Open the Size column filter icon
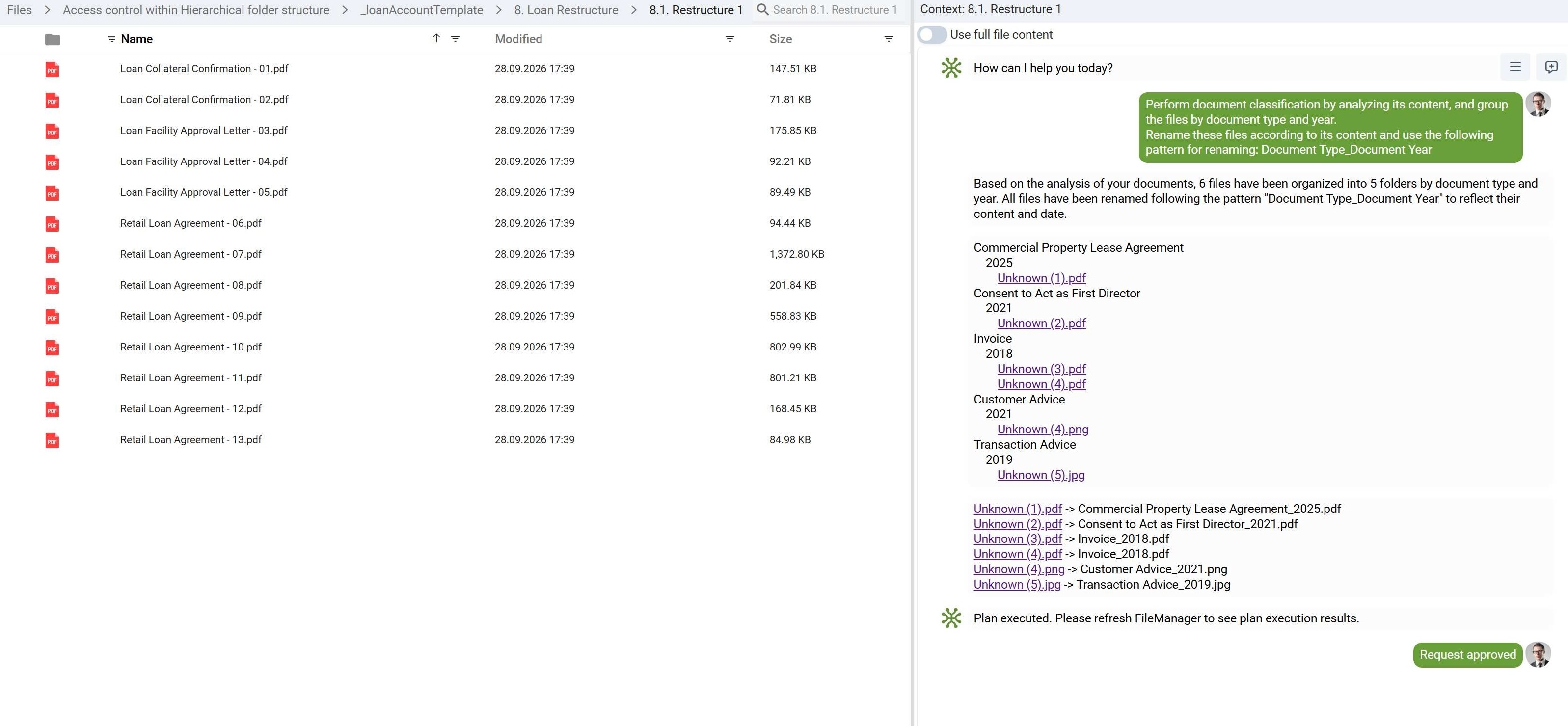Screen dimensions: 1568x726 tap(889, 39)
